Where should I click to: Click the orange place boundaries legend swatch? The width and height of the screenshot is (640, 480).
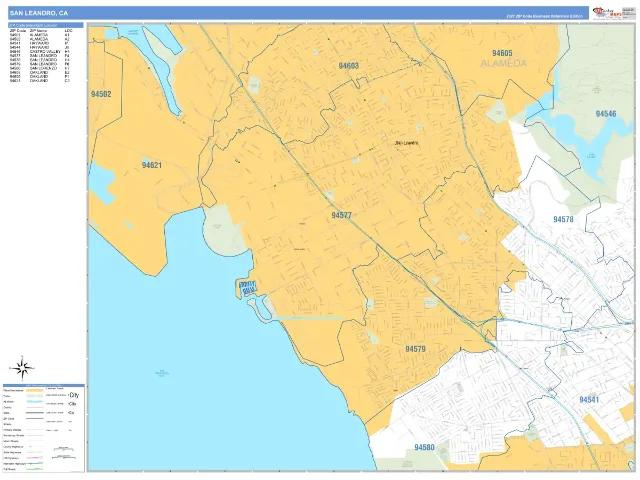click(x=34, y=390)
